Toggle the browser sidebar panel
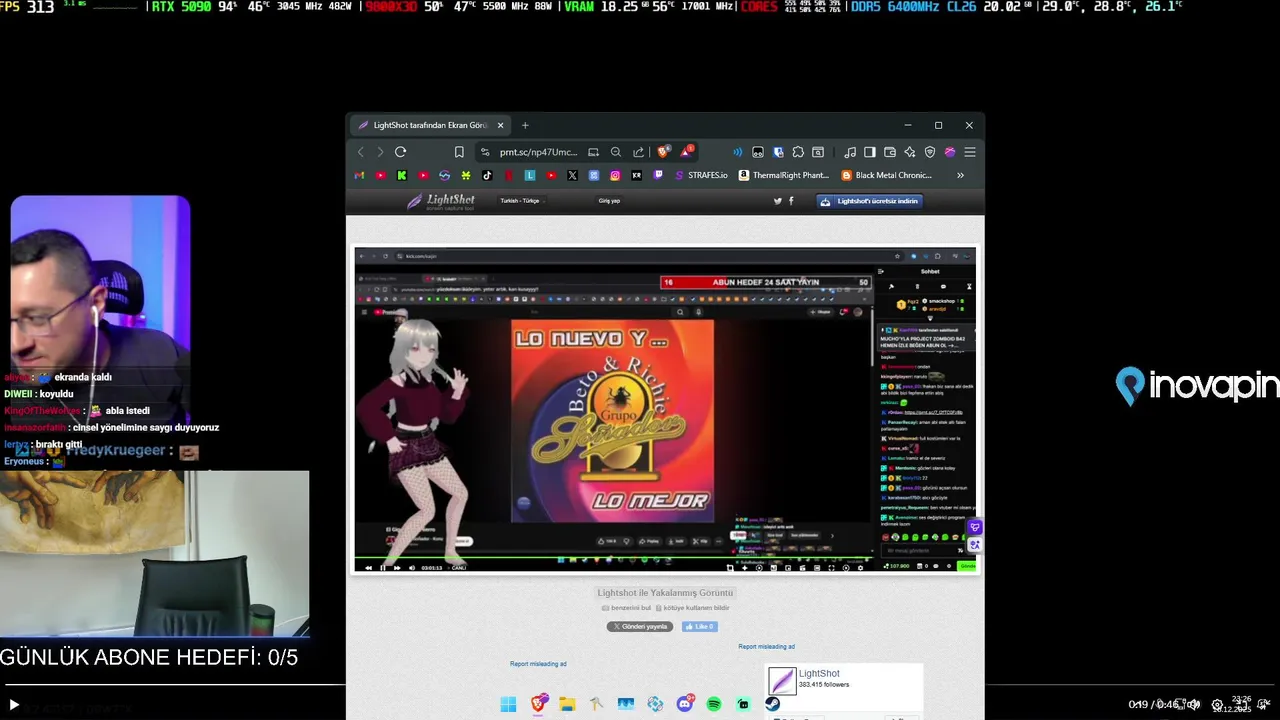The width and height of the screenshot is (1280, 720). (x=870, y=152)
